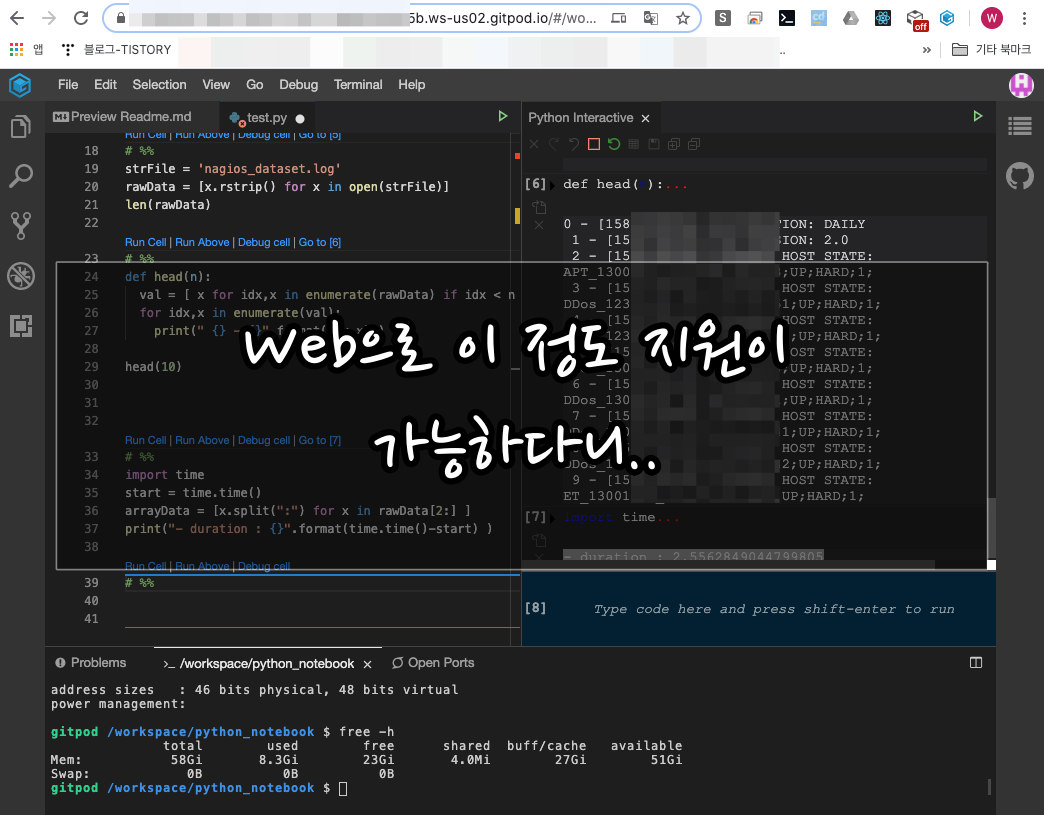Open the Edit menu

click(x=105, y=85)
